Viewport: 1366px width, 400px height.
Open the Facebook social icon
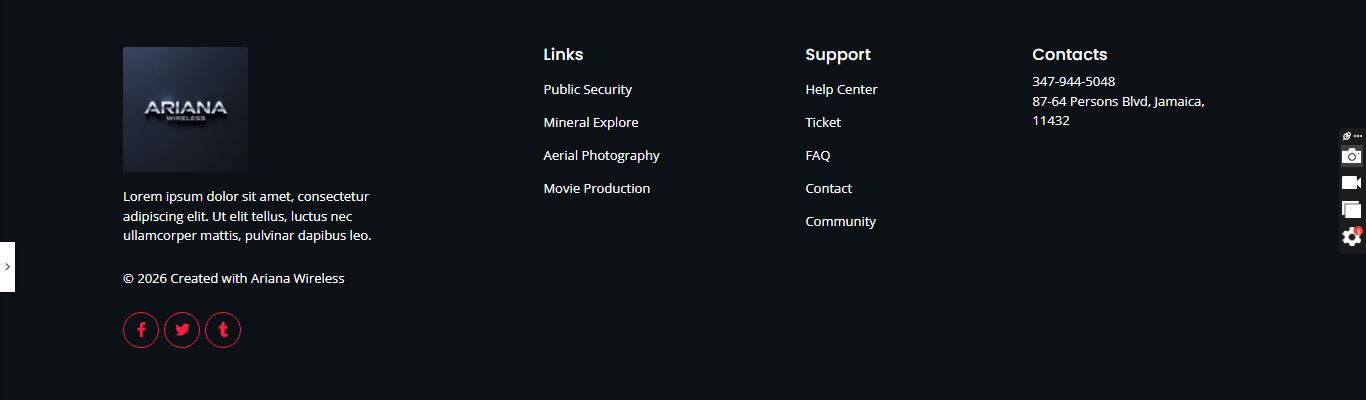141,330
